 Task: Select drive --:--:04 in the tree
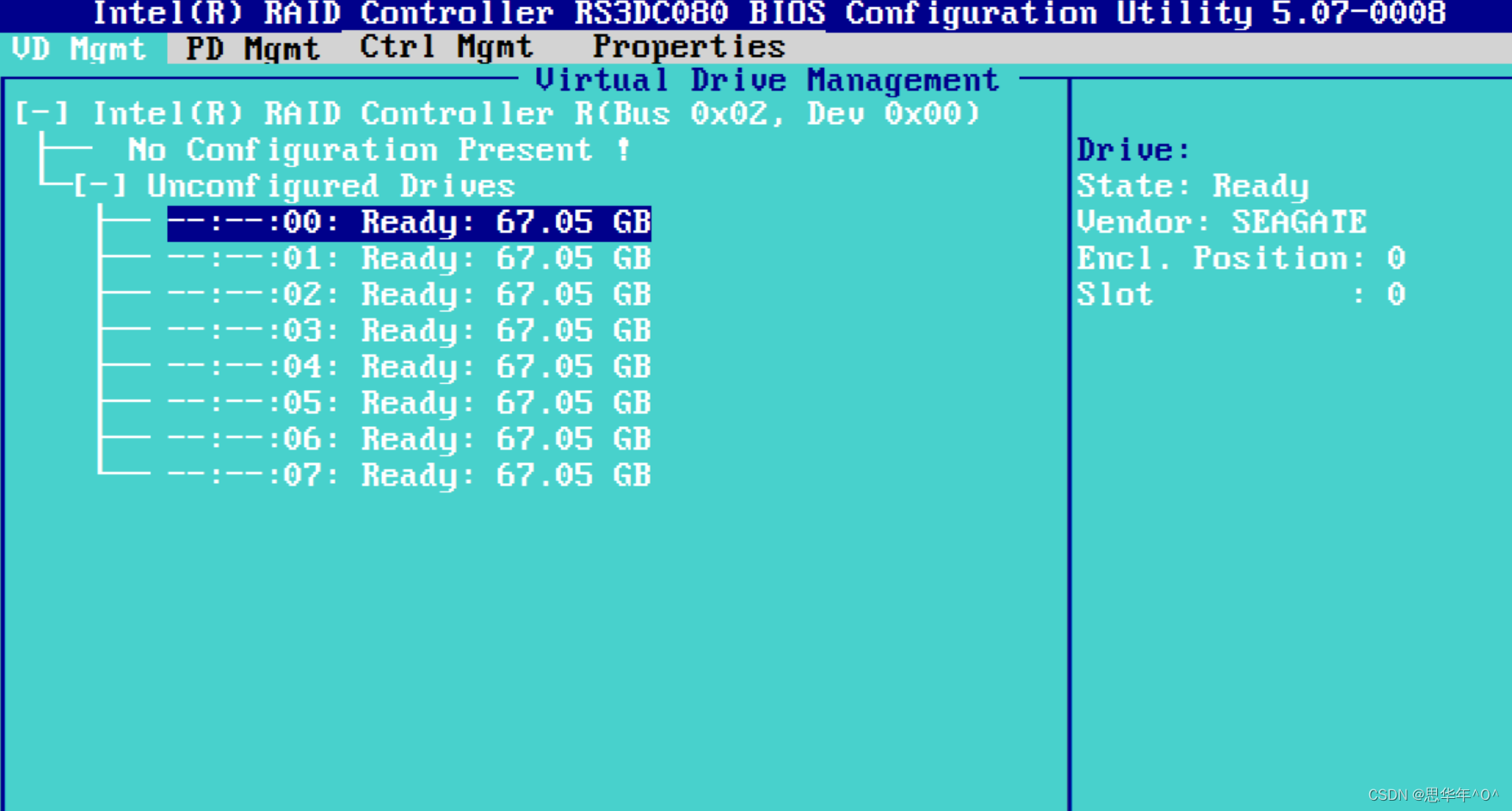click(x=410, y=367)
